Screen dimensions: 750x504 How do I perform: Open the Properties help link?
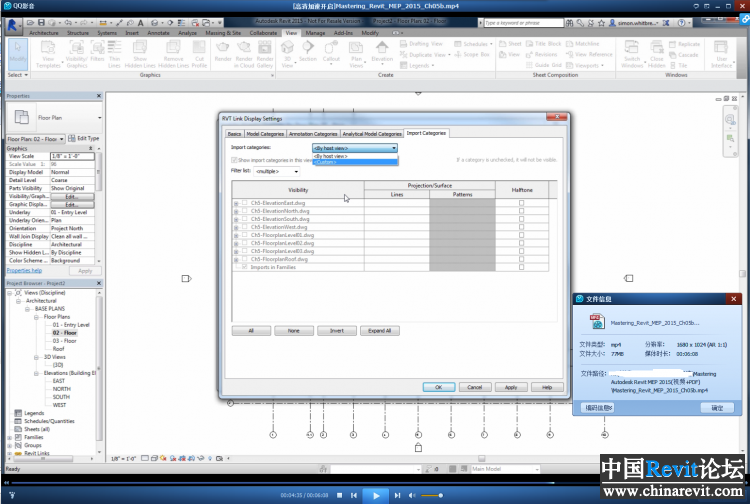point(24,271)
